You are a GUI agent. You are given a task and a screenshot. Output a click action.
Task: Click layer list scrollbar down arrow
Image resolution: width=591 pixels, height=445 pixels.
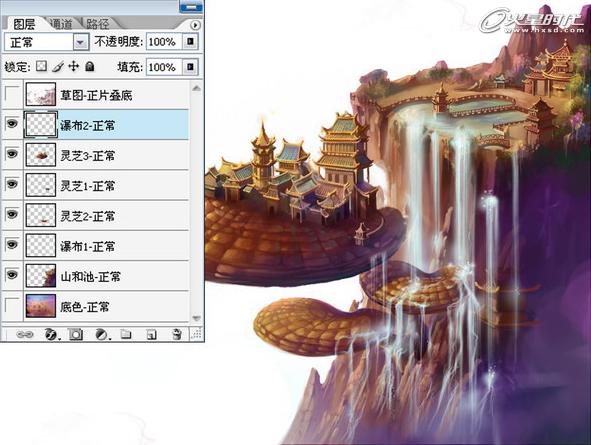[196, 318]
